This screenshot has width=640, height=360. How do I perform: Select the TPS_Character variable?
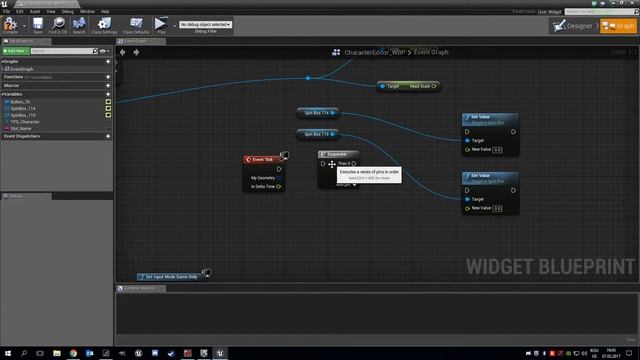click(x=24, y=122)
